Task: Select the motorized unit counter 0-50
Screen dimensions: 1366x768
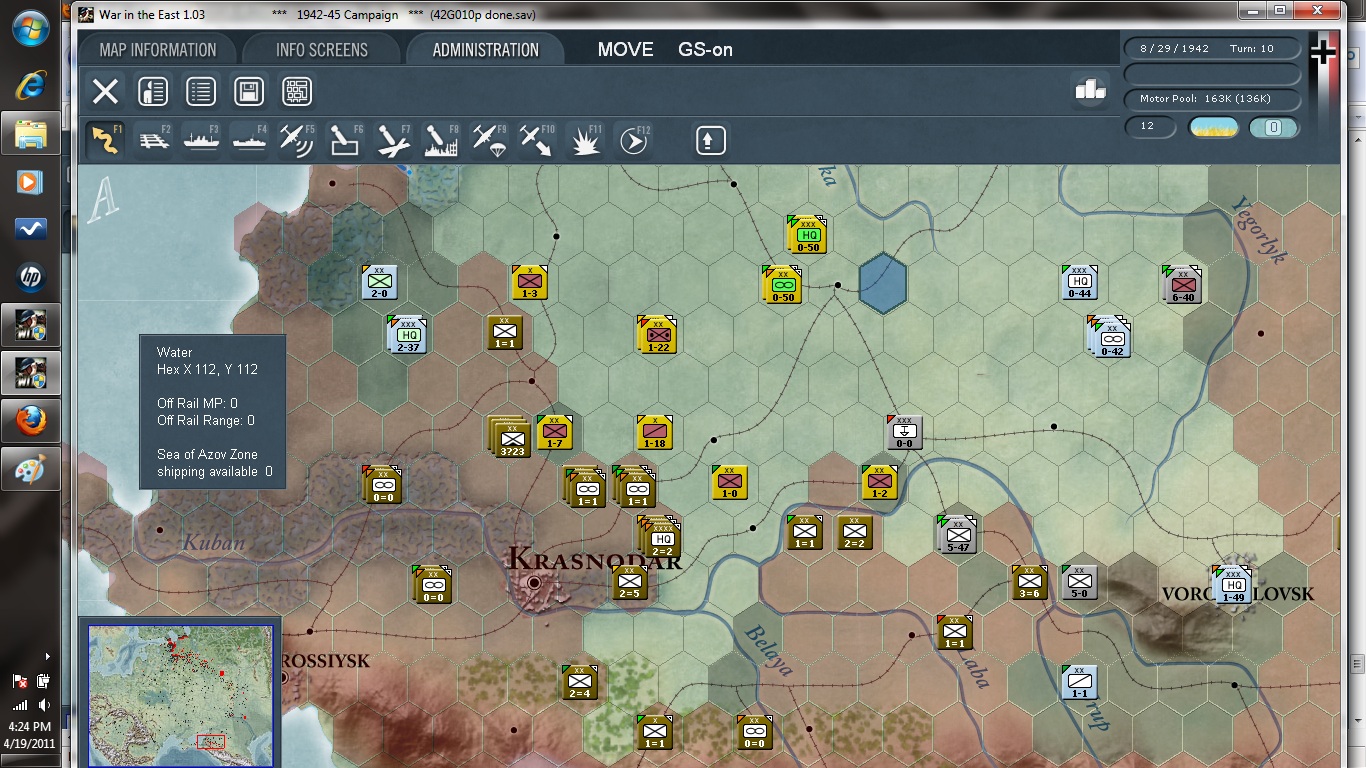Action: (x=782, y=285)
